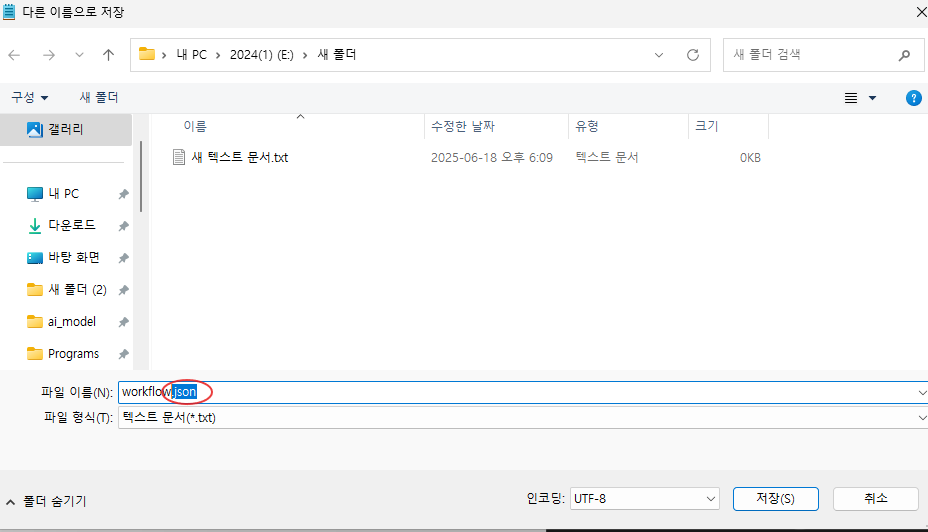The image size is (928, 532).
Task: Change the view layout icon
Action: tap(850, 98)
